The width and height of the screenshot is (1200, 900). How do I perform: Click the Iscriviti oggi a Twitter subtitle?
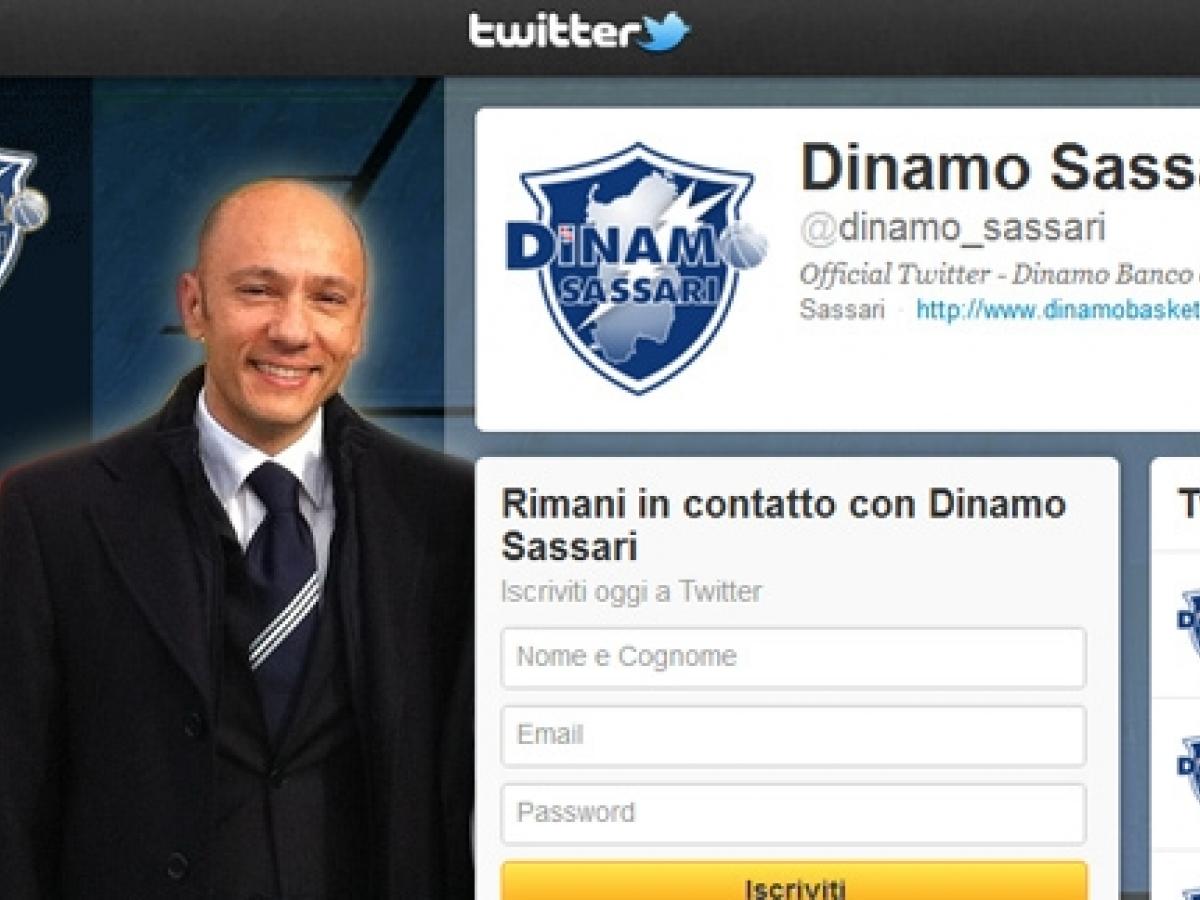(631, 592)
